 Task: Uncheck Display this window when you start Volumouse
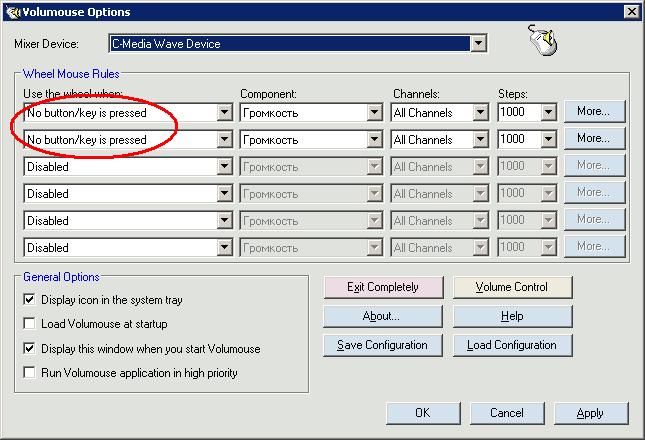29,348
